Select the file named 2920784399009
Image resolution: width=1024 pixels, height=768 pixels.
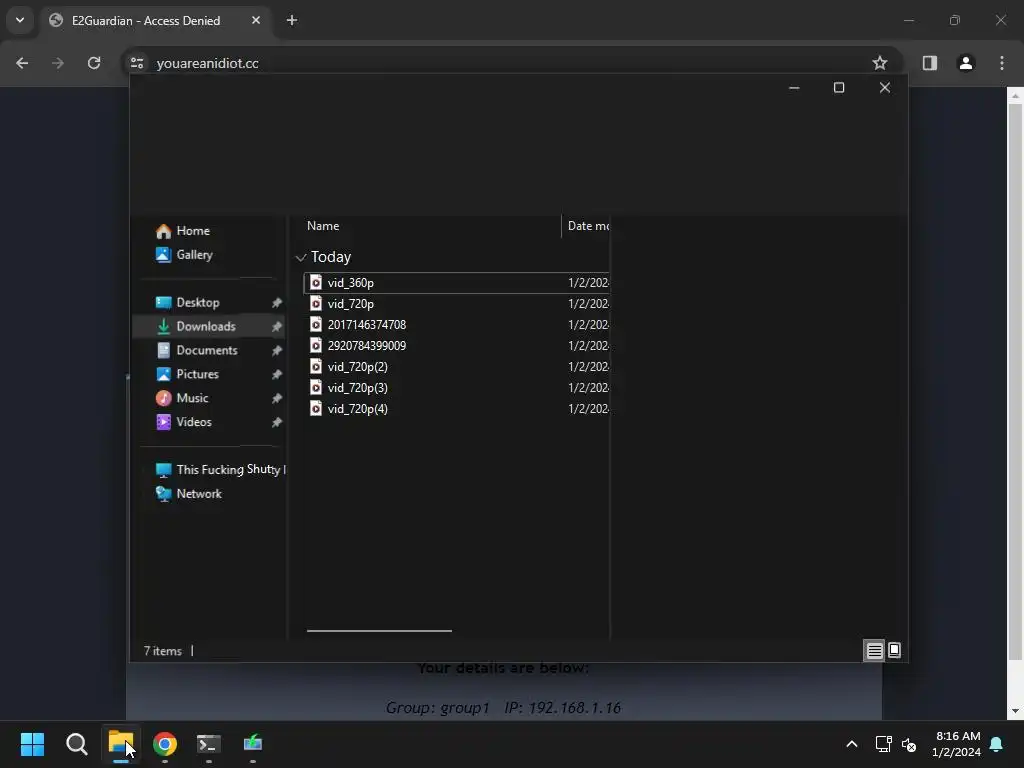pos(456,345)
